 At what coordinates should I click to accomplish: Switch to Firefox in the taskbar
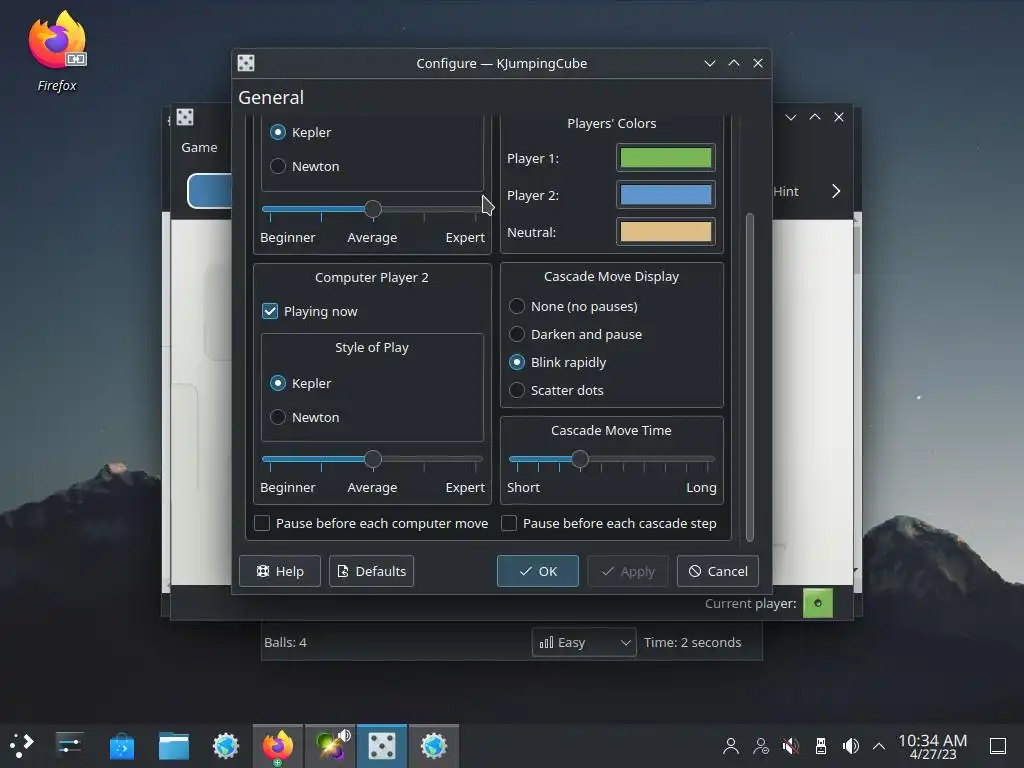pyautogui.click(x=278, y=746)
